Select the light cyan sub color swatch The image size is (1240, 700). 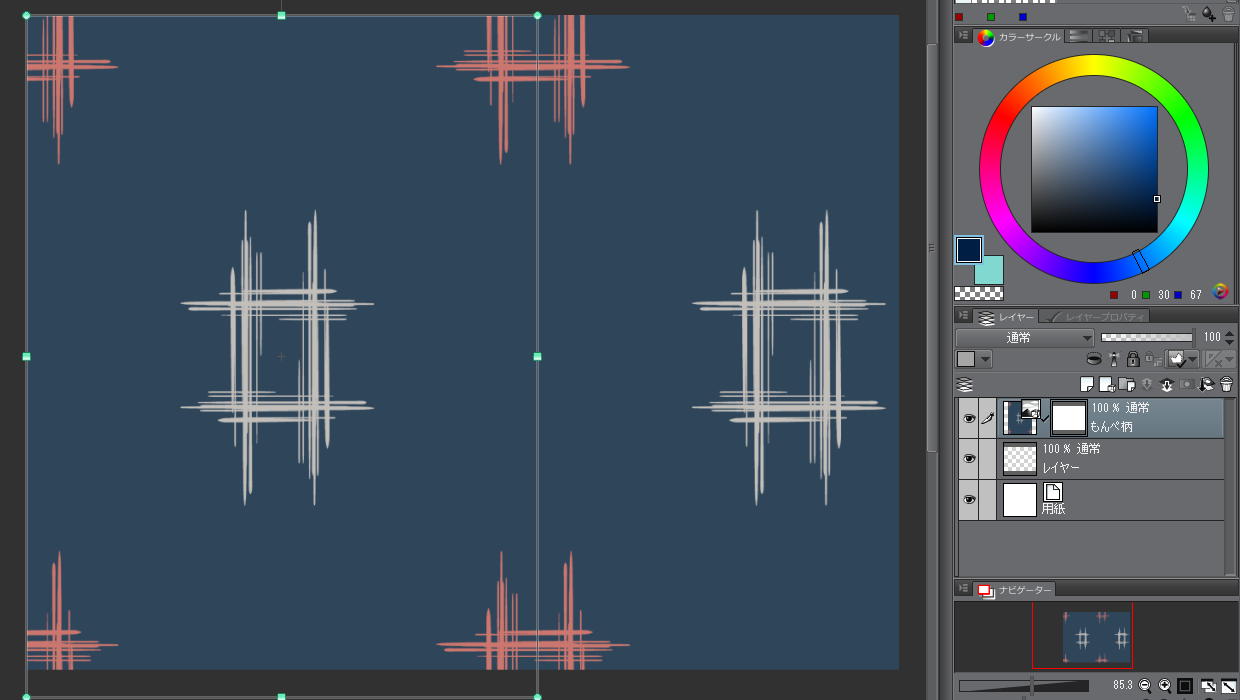click(989, 270)
